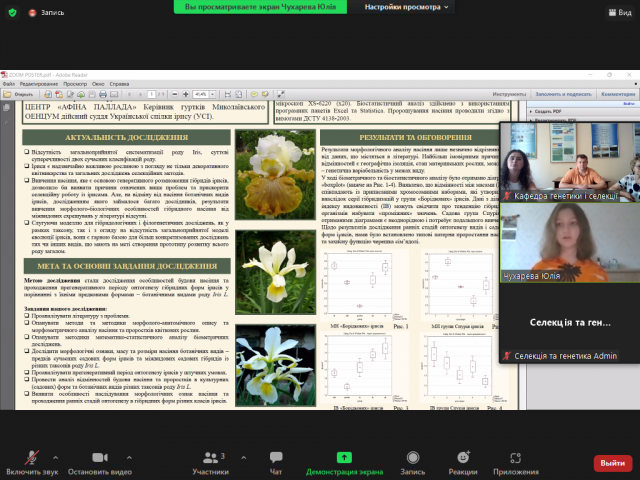The width and height of the screenshot is (640, 480).
Task: Open Реакции reactions menu
Action: [x=463, y=463]
